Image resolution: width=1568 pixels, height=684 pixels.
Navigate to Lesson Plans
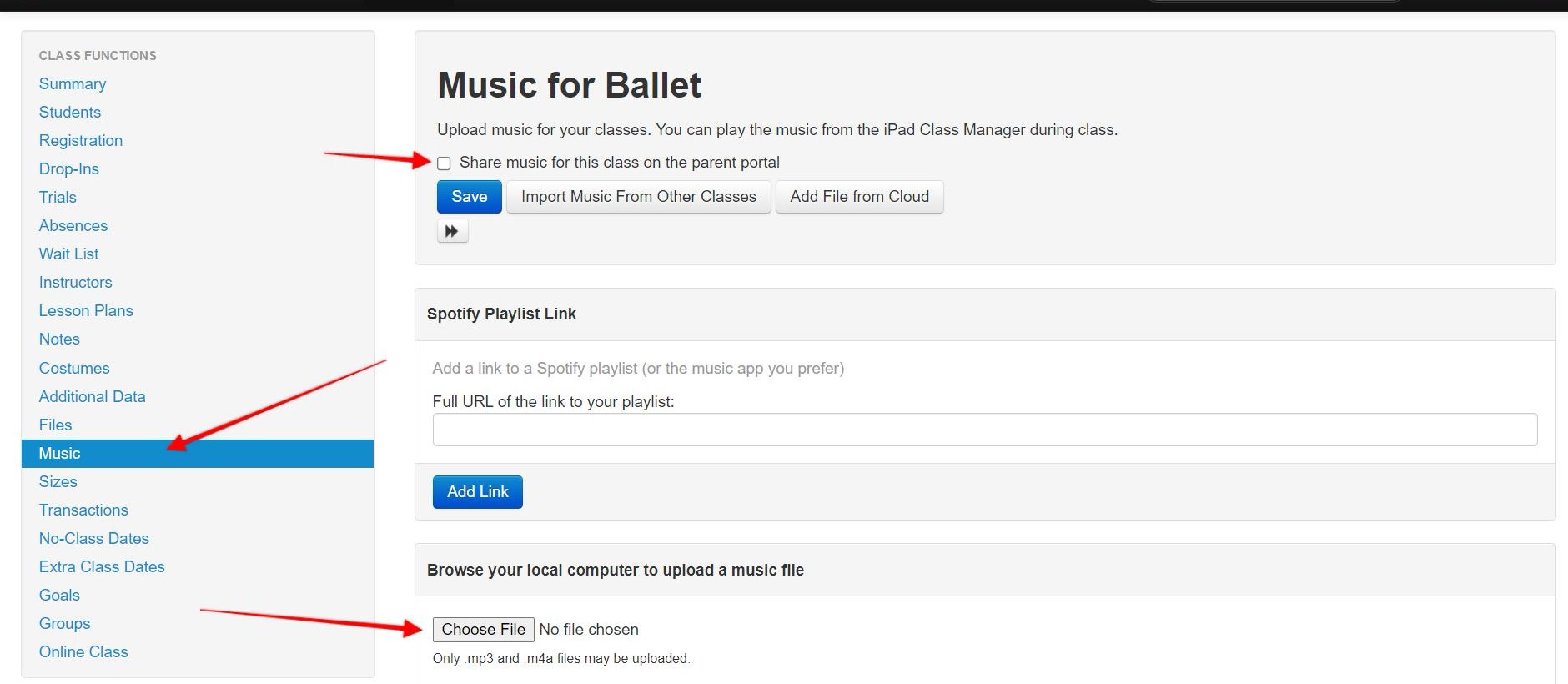point(86,311)
